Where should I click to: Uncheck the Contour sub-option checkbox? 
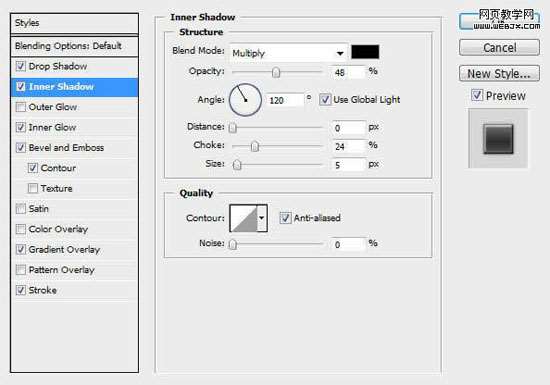(33, 168)
